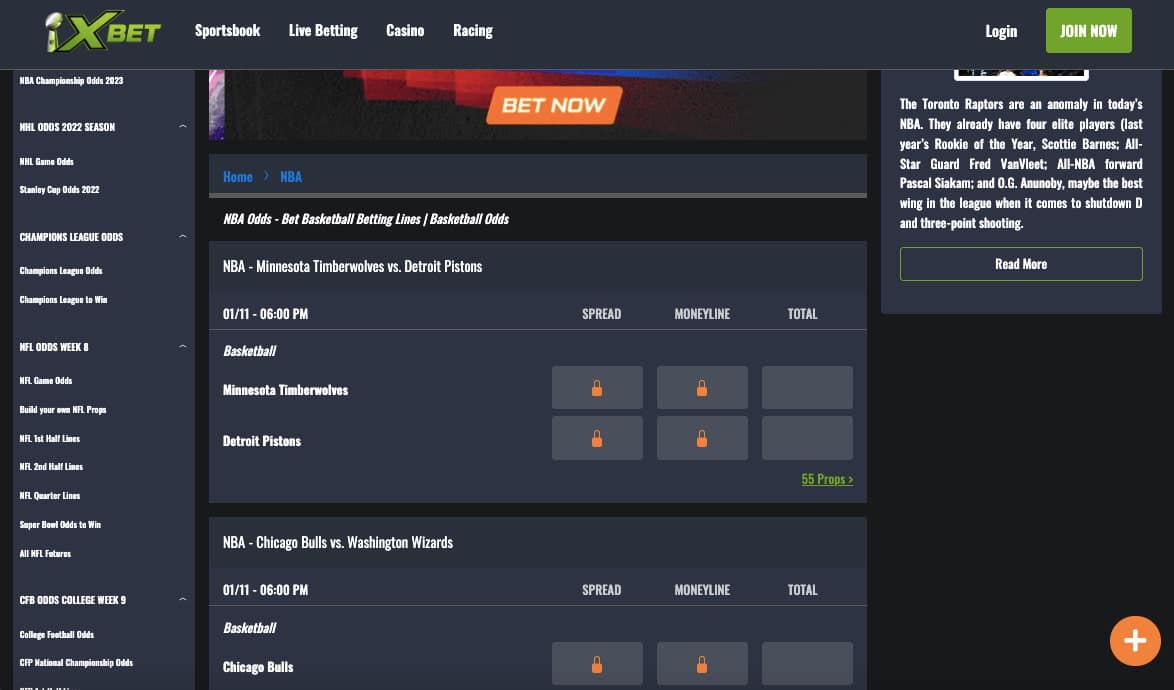Open Super Bowl Odds to Win

click(x=60, y=525)
